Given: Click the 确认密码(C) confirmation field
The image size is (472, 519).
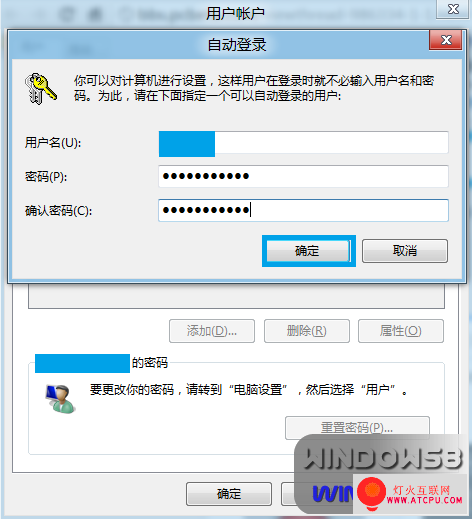Looking at the screenshot, I should click(x=303, y=210).
